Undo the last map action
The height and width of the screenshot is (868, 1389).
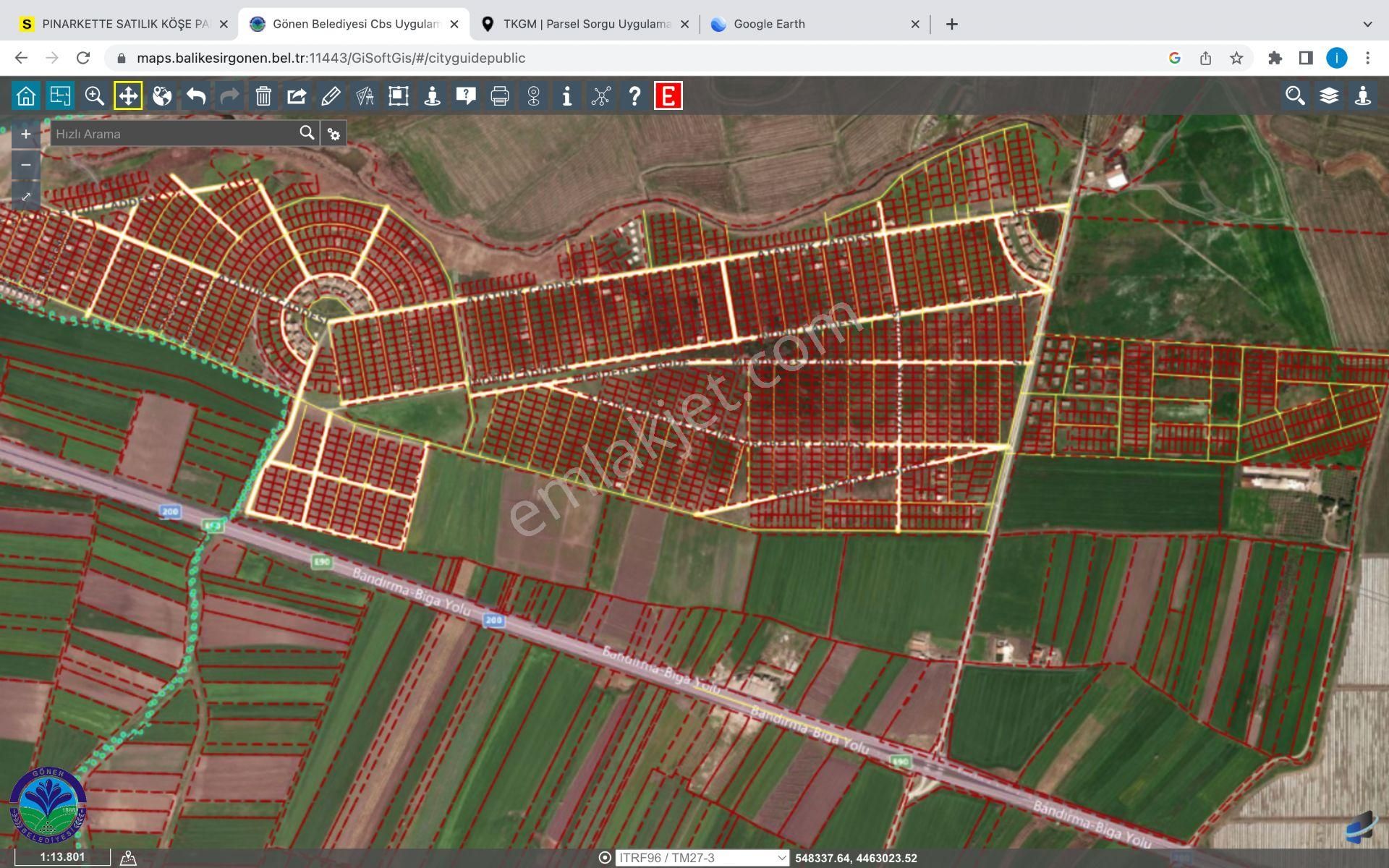195,95
